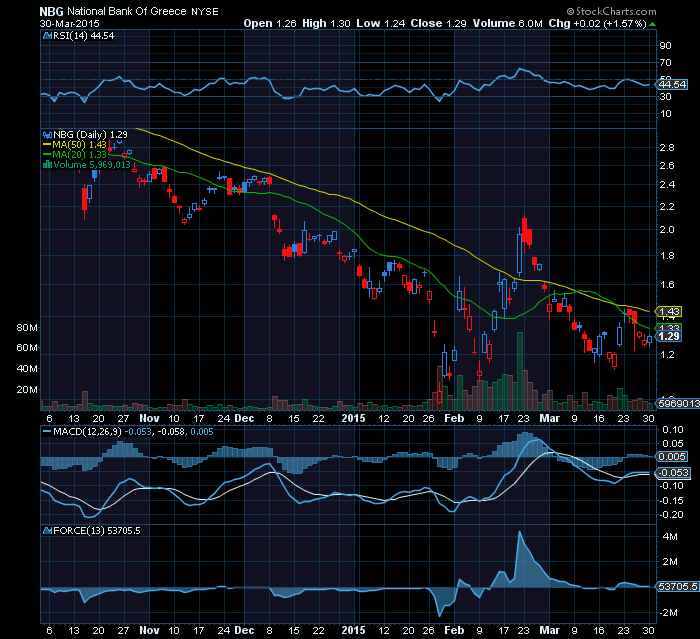700x639 pixels.
Task: Click the Volume 5,969,013 legend text
Action: point(92,165)
